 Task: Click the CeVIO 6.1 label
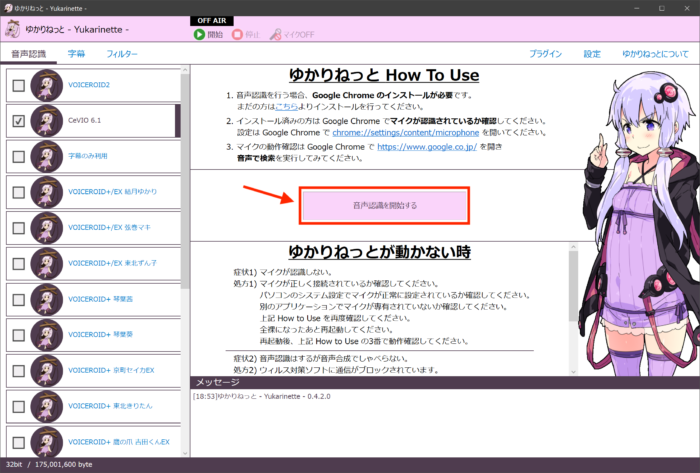84,120
